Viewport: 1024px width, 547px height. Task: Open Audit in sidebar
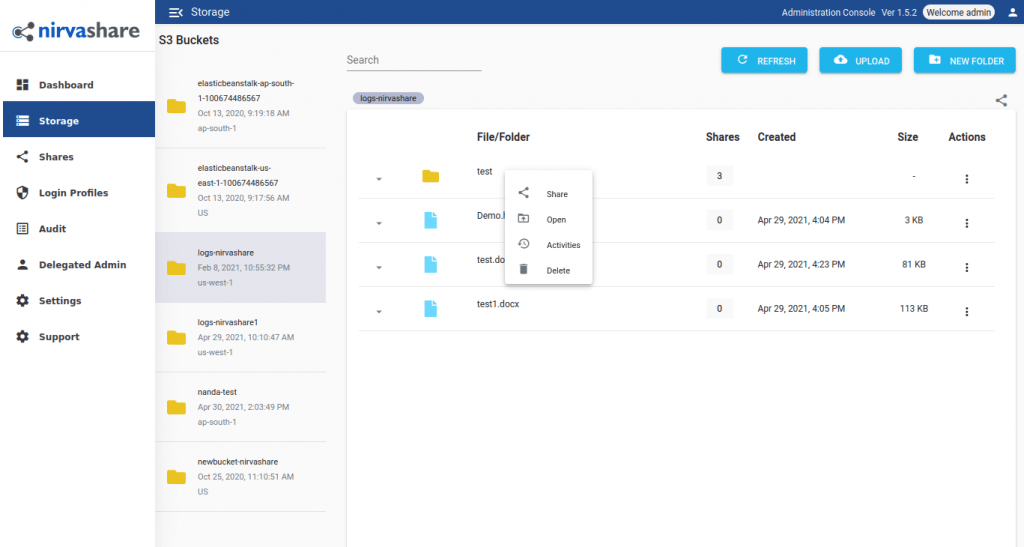tap(78, 228)
